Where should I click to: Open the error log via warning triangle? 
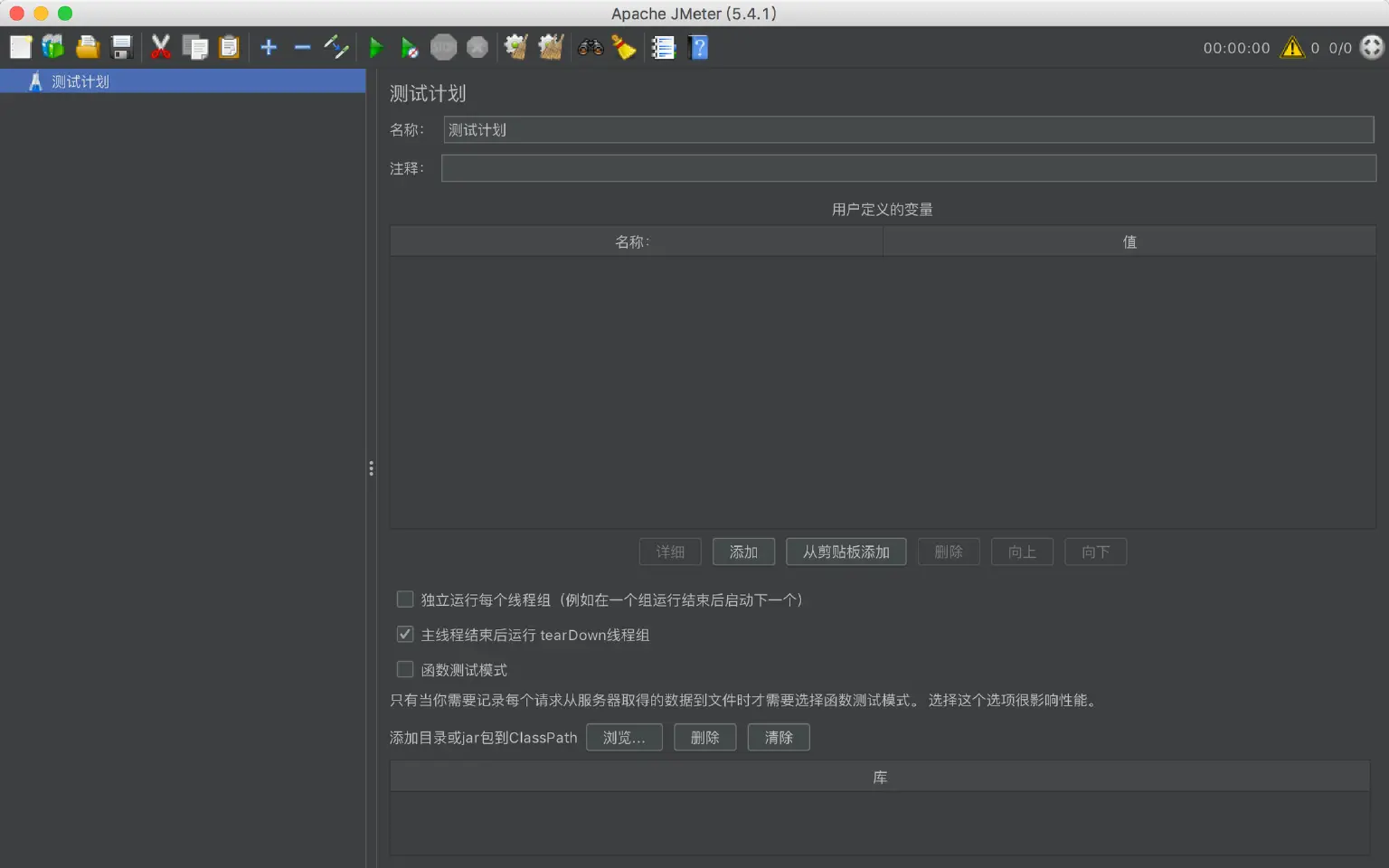(x=1292, y=48)
